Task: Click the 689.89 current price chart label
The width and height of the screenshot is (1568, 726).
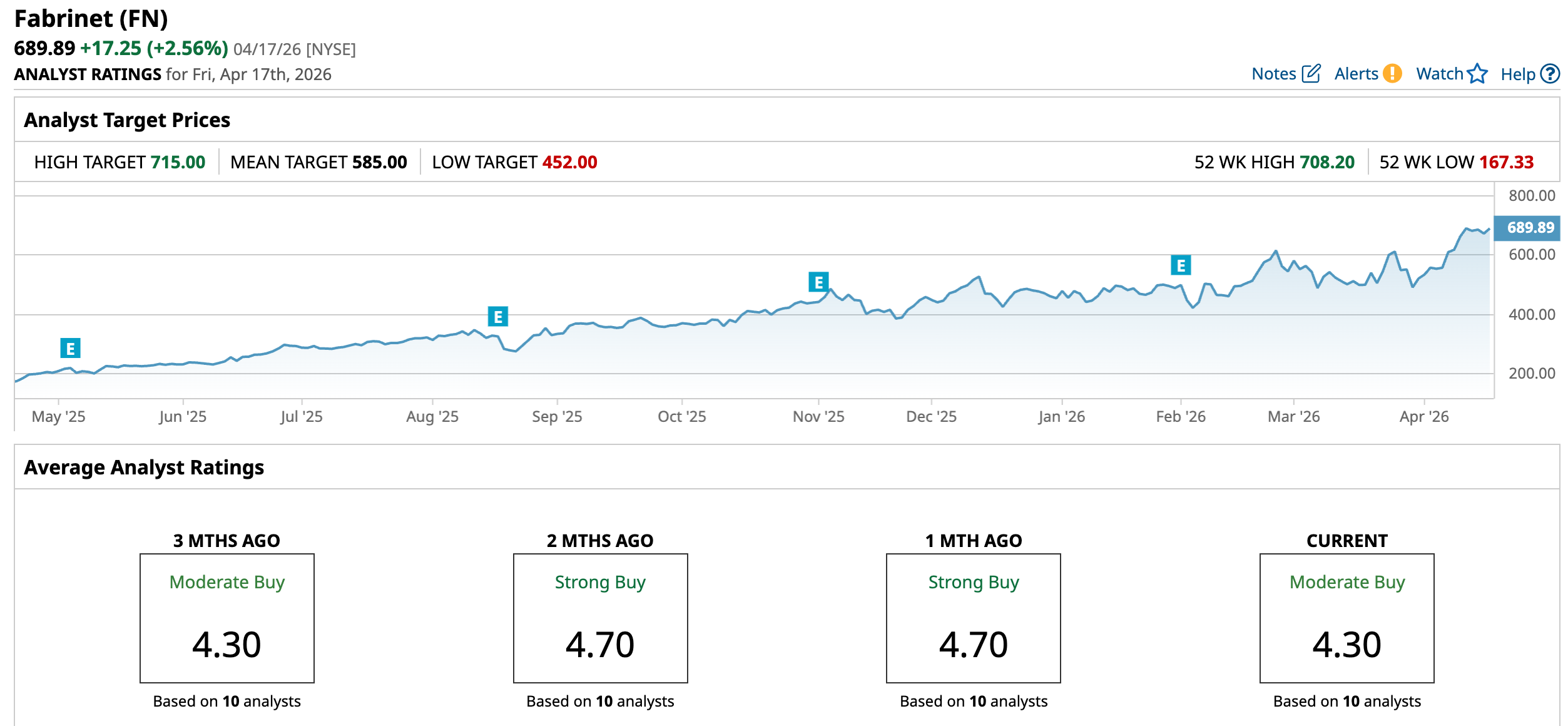Action: coord(1530,228)
